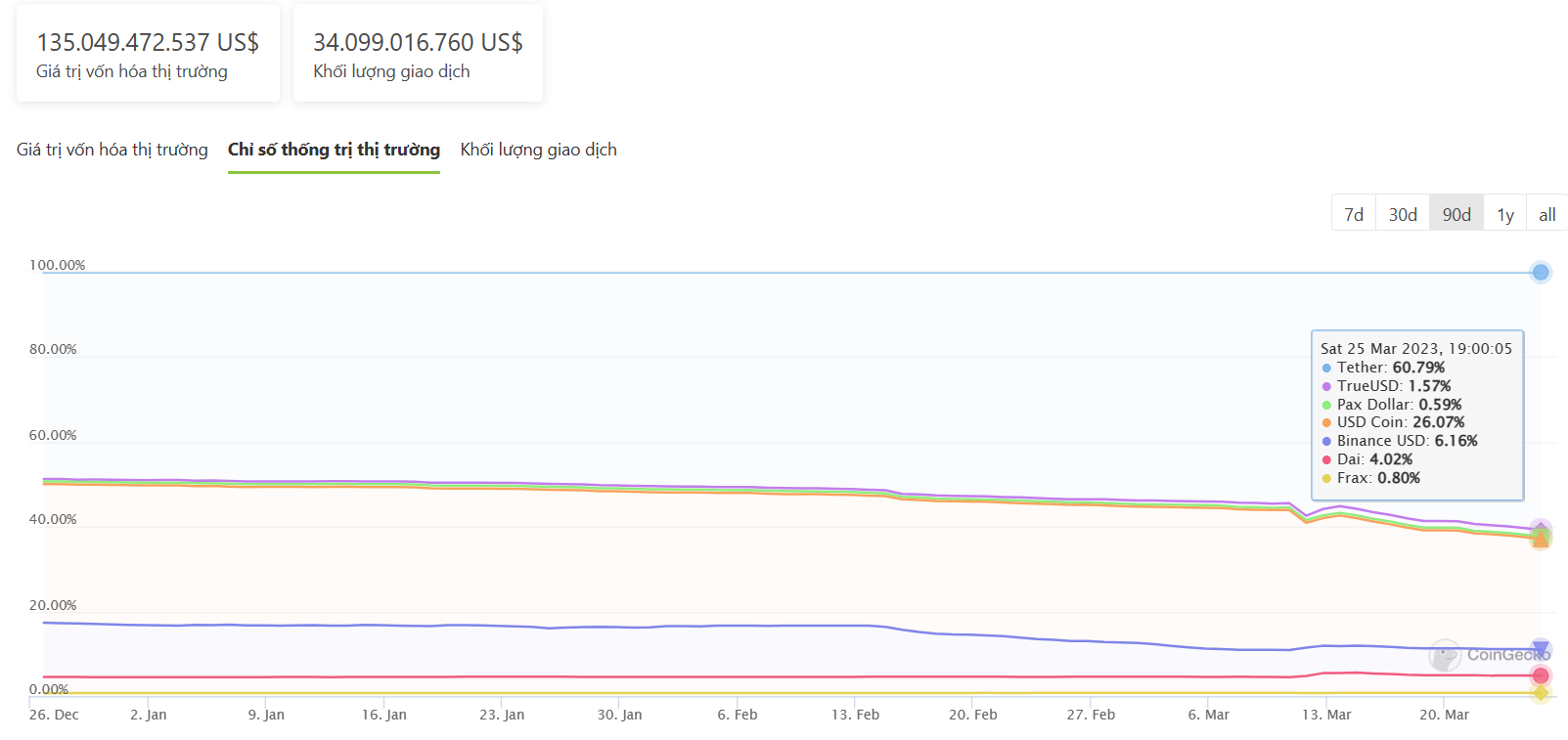This screenshot has height=740, width=1568.
Task: Select the 'Chỉ số thống trị thị trường' tab
Action: (x=334, y=150)
